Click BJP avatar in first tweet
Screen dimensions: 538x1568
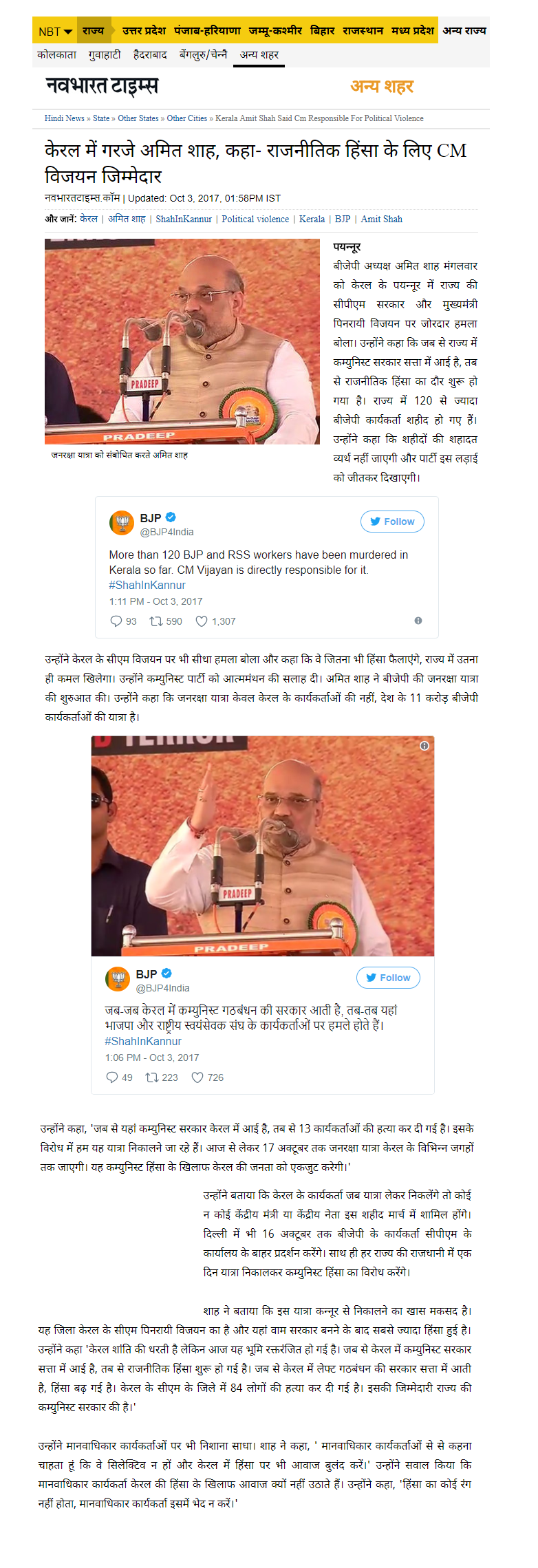click(x=122, y=523)
